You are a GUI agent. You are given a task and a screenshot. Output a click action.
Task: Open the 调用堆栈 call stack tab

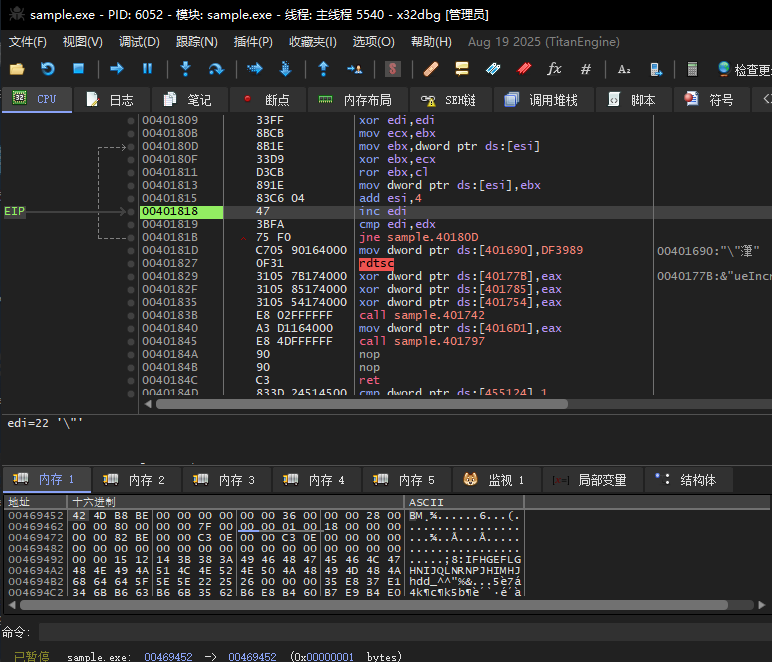543,100
